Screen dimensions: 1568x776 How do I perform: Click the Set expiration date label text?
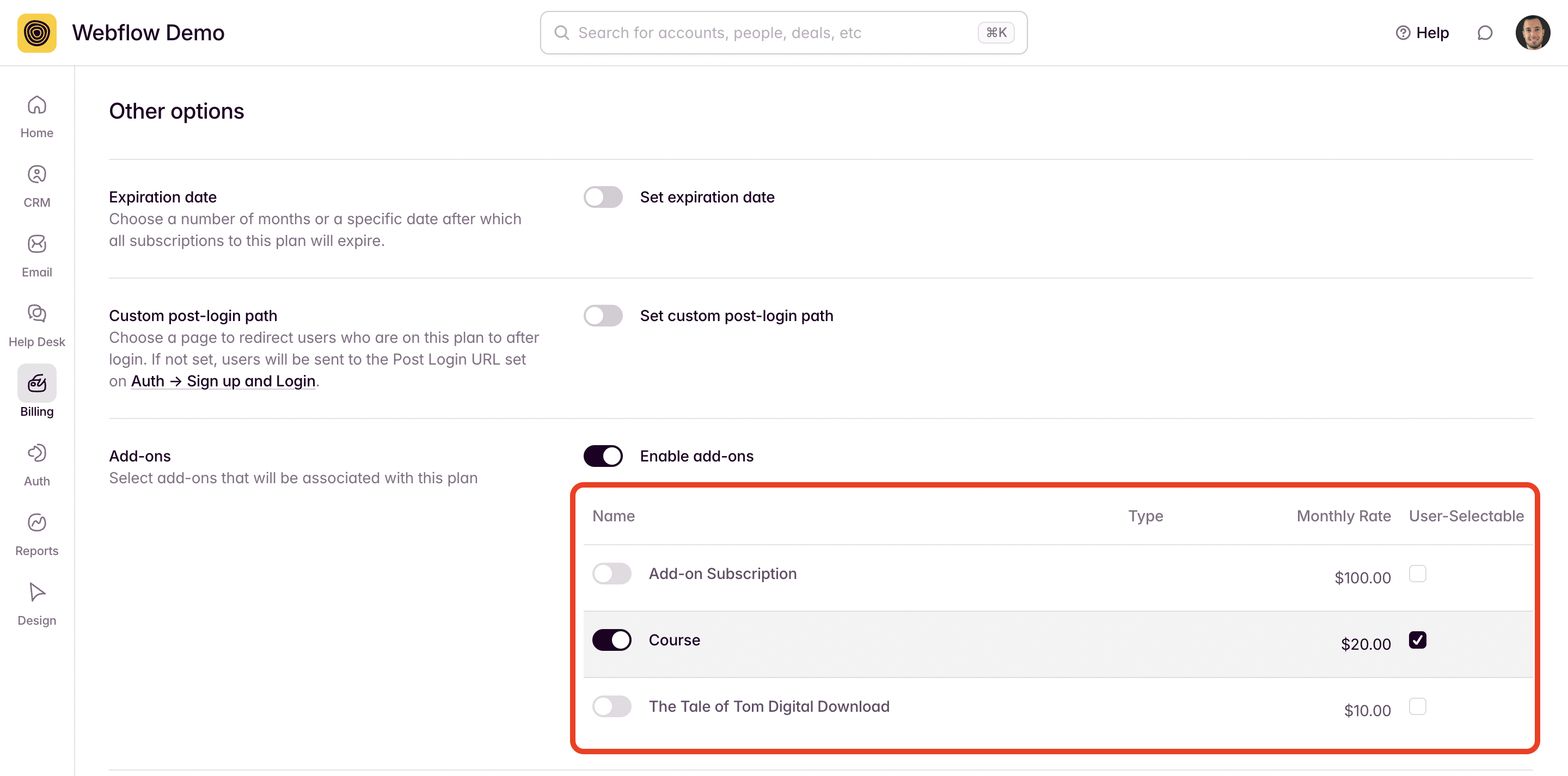coord(707,197)
